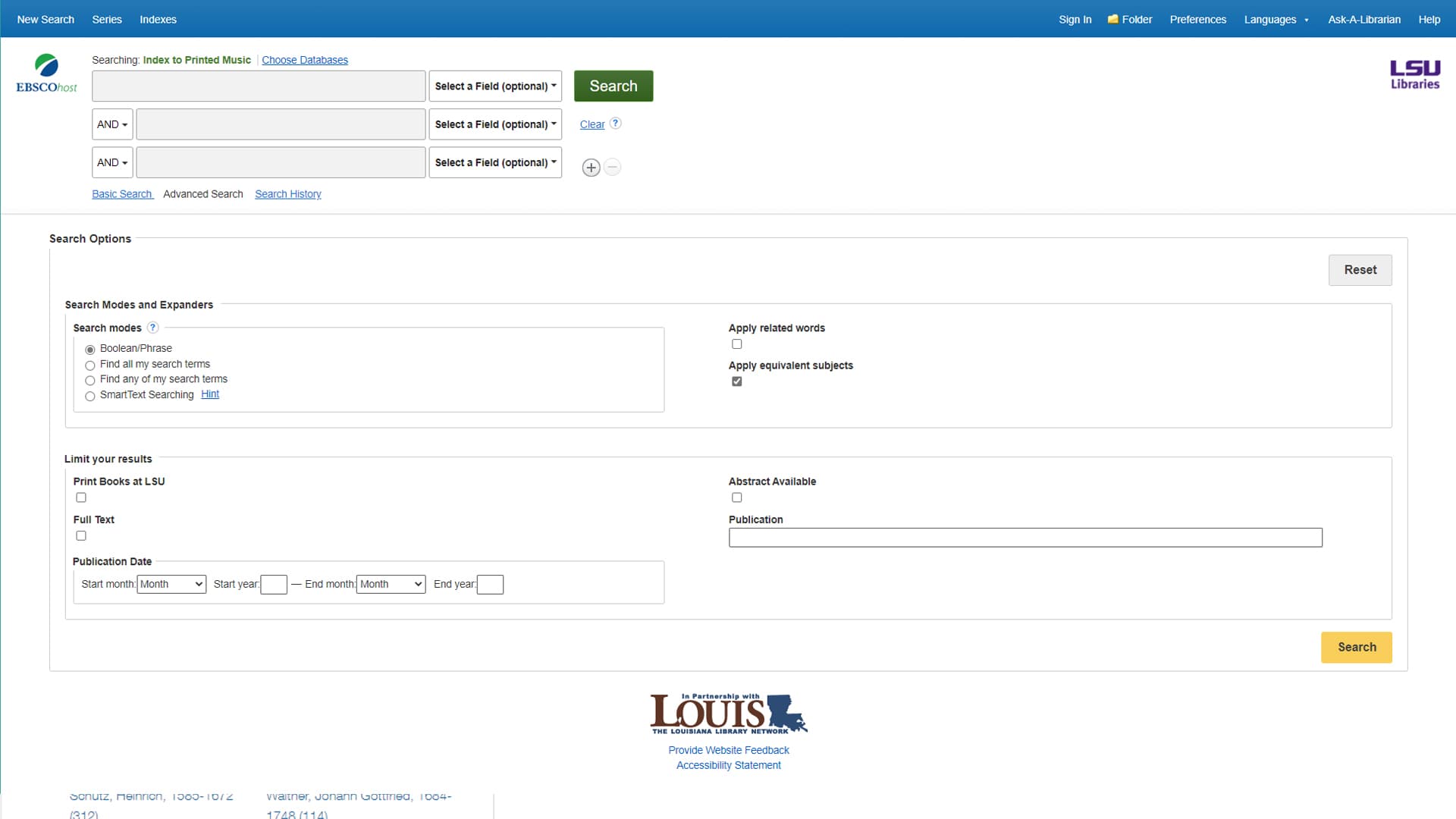1456x819 pixels.
Task: Open the second row AND operator dropdown
Action: tap(112, 124)
